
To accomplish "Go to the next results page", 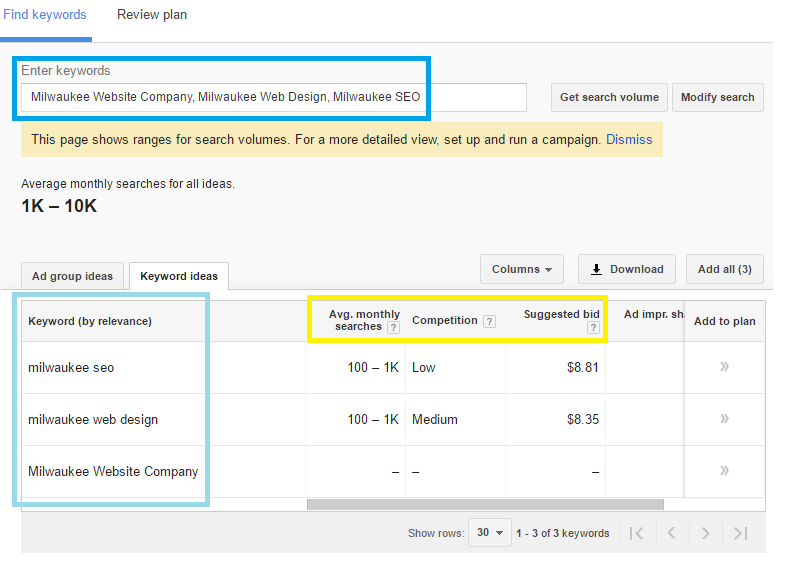I will (x=706, y=533).
